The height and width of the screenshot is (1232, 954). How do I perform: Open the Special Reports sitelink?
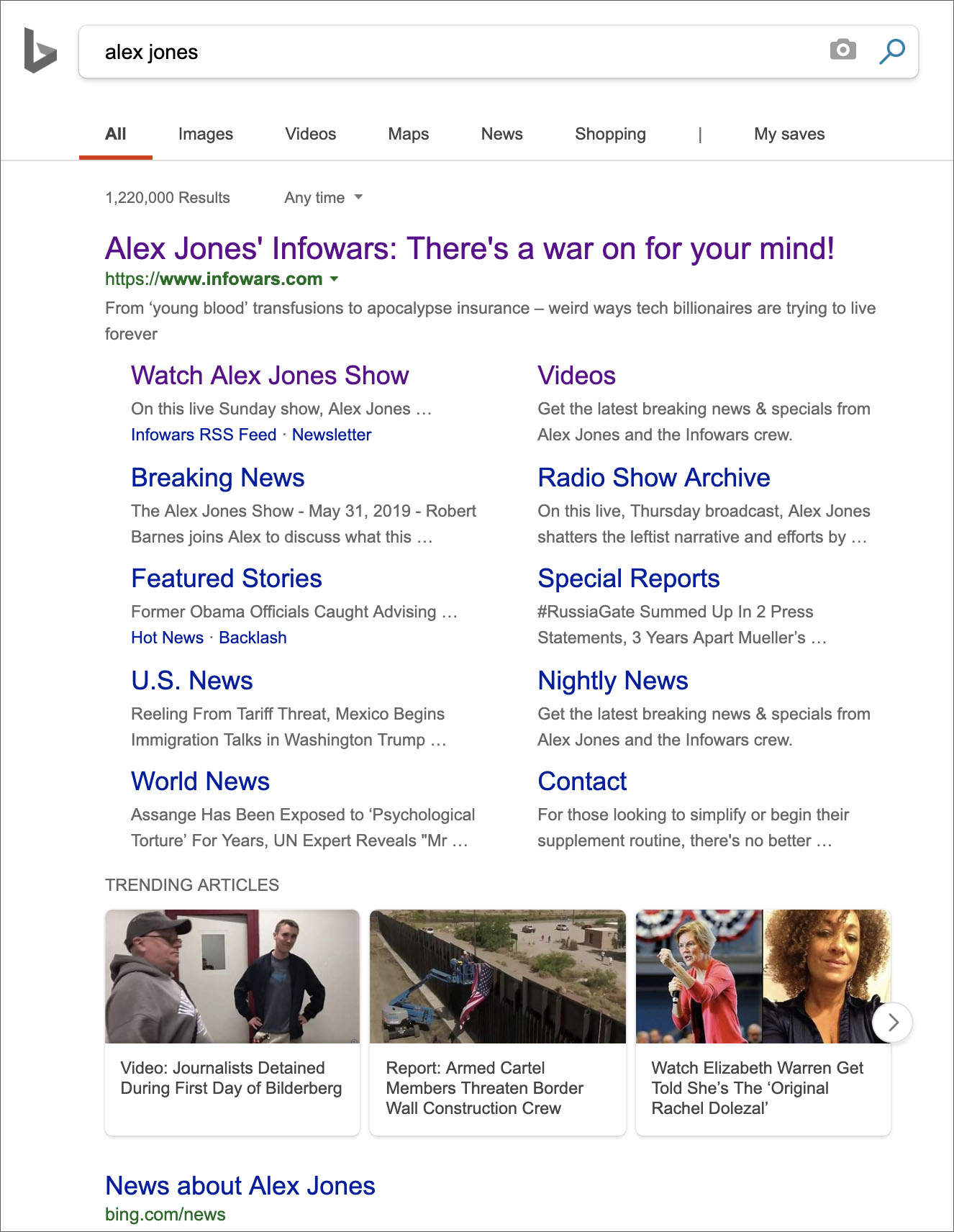tap(628, 579)
